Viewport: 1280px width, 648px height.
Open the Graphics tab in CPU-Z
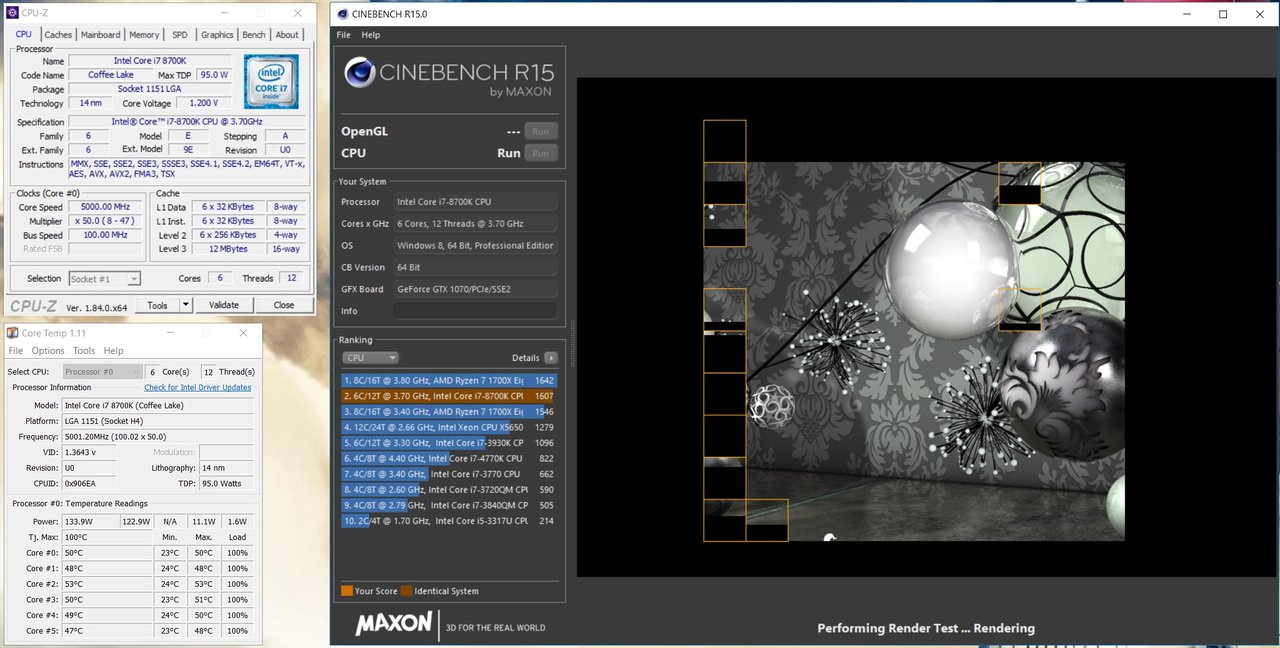(217, 34)
